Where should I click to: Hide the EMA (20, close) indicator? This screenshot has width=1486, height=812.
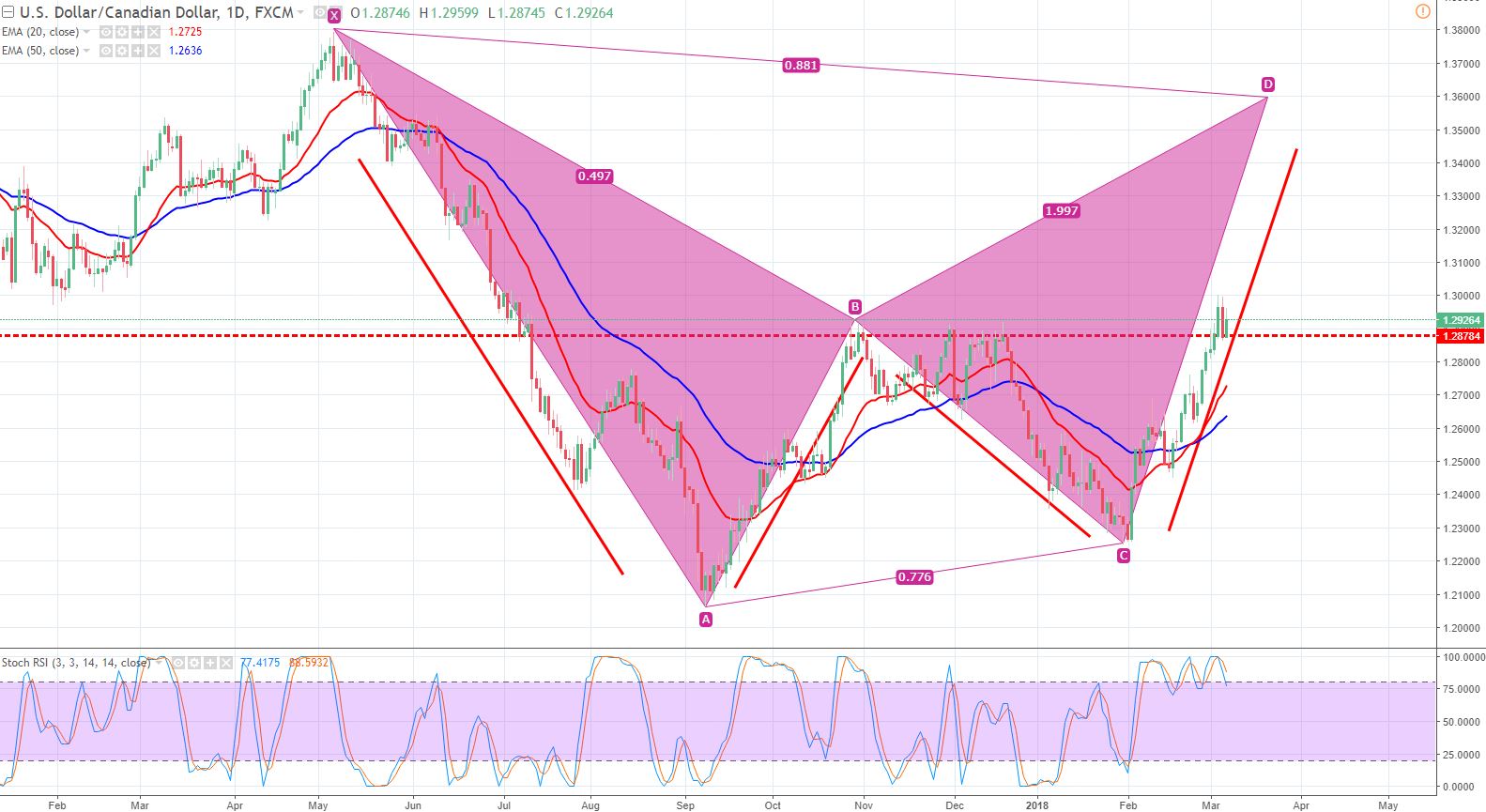click(106, 32)
